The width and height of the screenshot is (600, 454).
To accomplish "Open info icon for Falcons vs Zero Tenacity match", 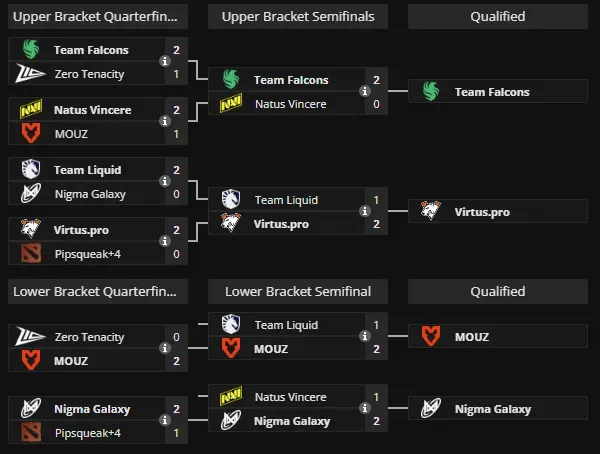I will tap(165, 61).
